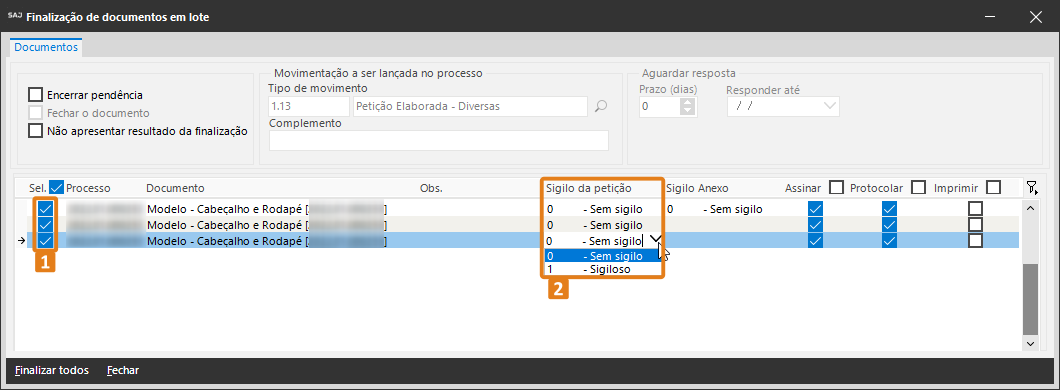Image resolution: width=1060 pixels, height=390 pixels.
Task: Toggle Encerrar pendência checkbox
Action: [35, 95]
